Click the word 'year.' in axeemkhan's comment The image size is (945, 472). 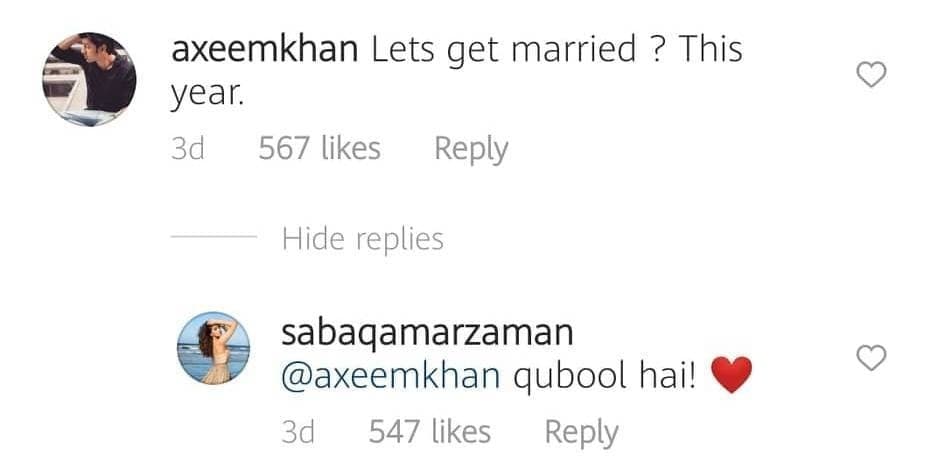[x=207, y=94]
